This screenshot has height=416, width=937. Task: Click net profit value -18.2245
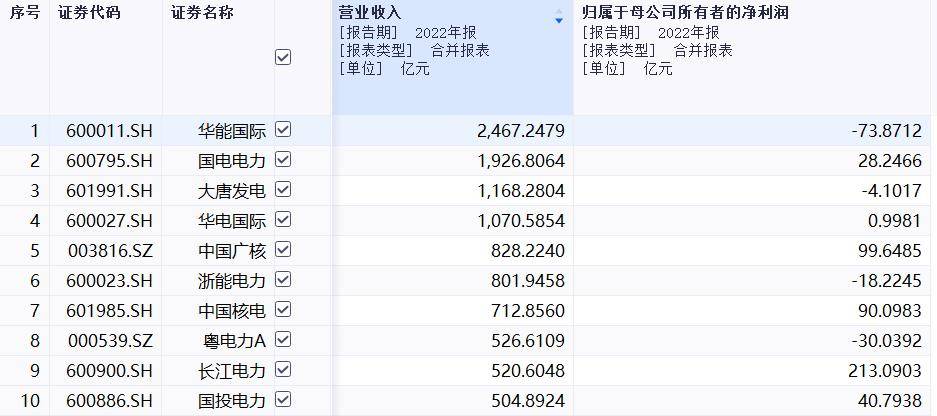point(887,280)
